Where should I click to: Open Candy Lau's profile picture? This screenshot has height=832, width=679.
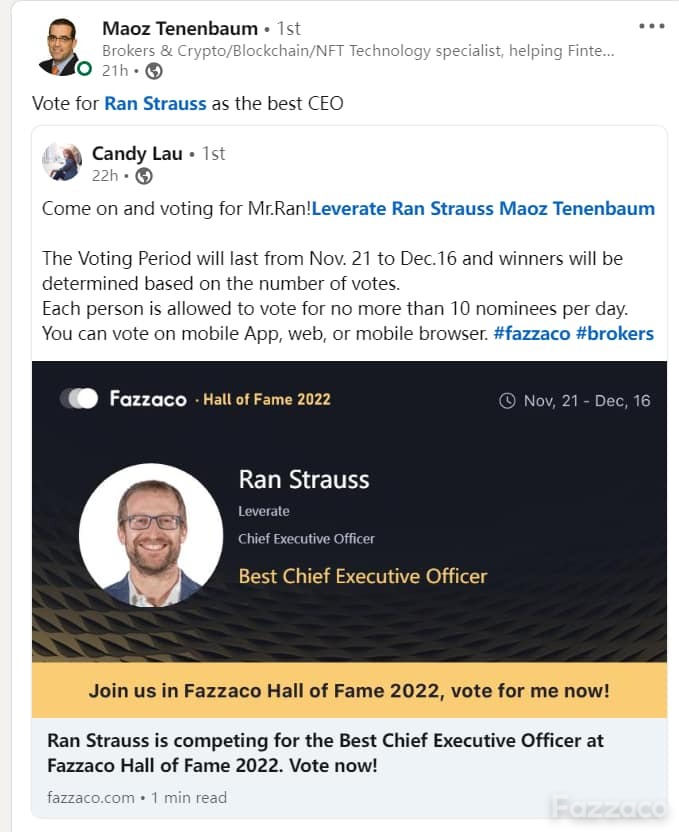point(62,162)
